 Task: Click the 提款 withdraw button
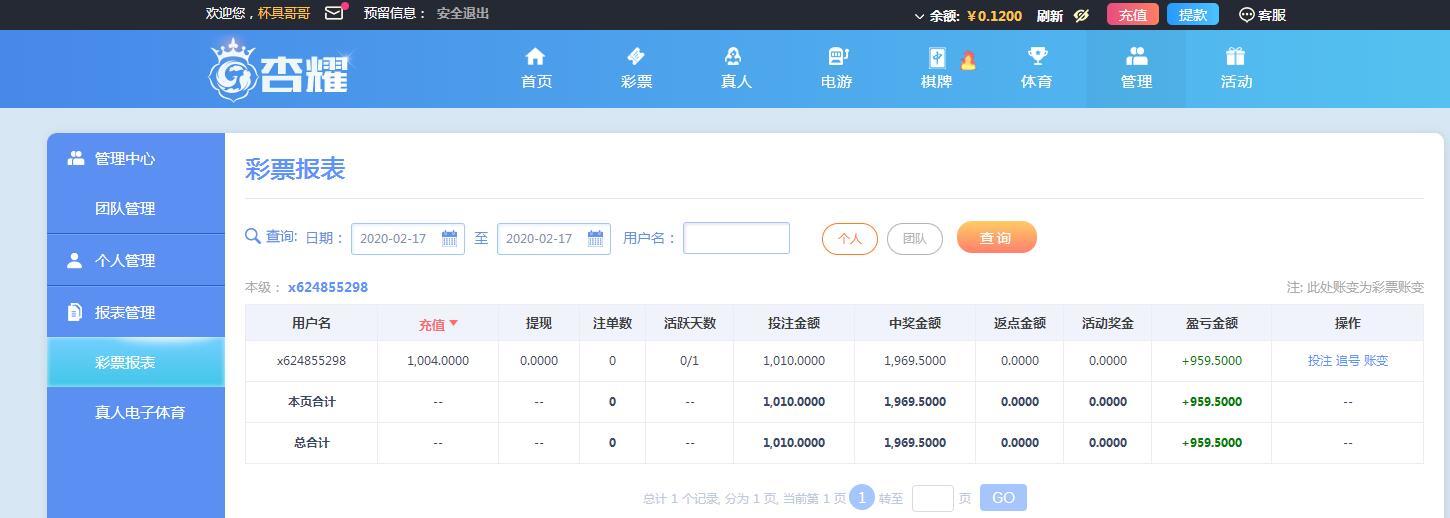(1193, 14)
